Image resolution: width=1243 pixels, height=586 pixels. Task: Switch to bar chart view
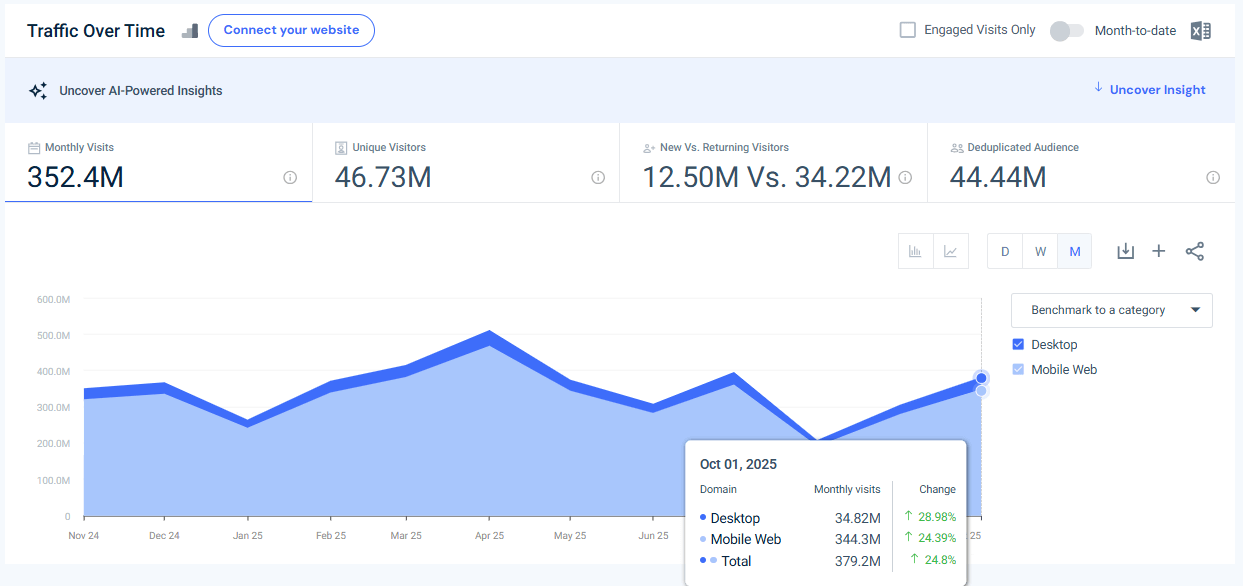pos(915,251)
